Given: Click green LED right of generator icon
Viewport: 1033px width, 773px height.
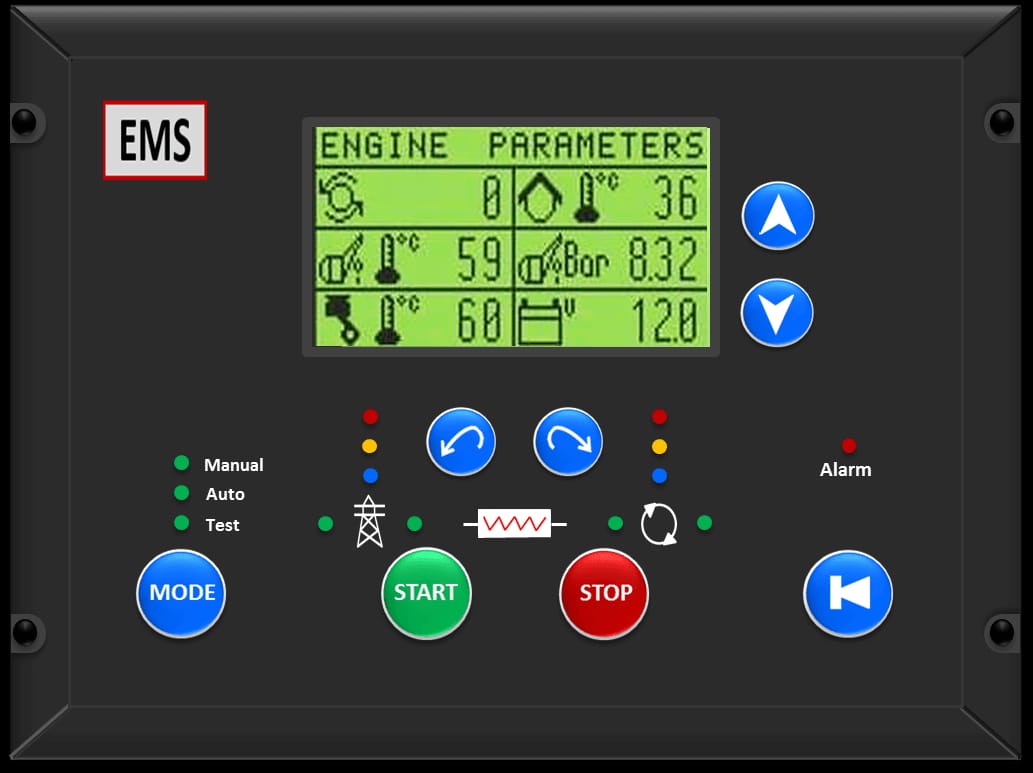Looking at the screenshot, I should [x=704, y=523].
